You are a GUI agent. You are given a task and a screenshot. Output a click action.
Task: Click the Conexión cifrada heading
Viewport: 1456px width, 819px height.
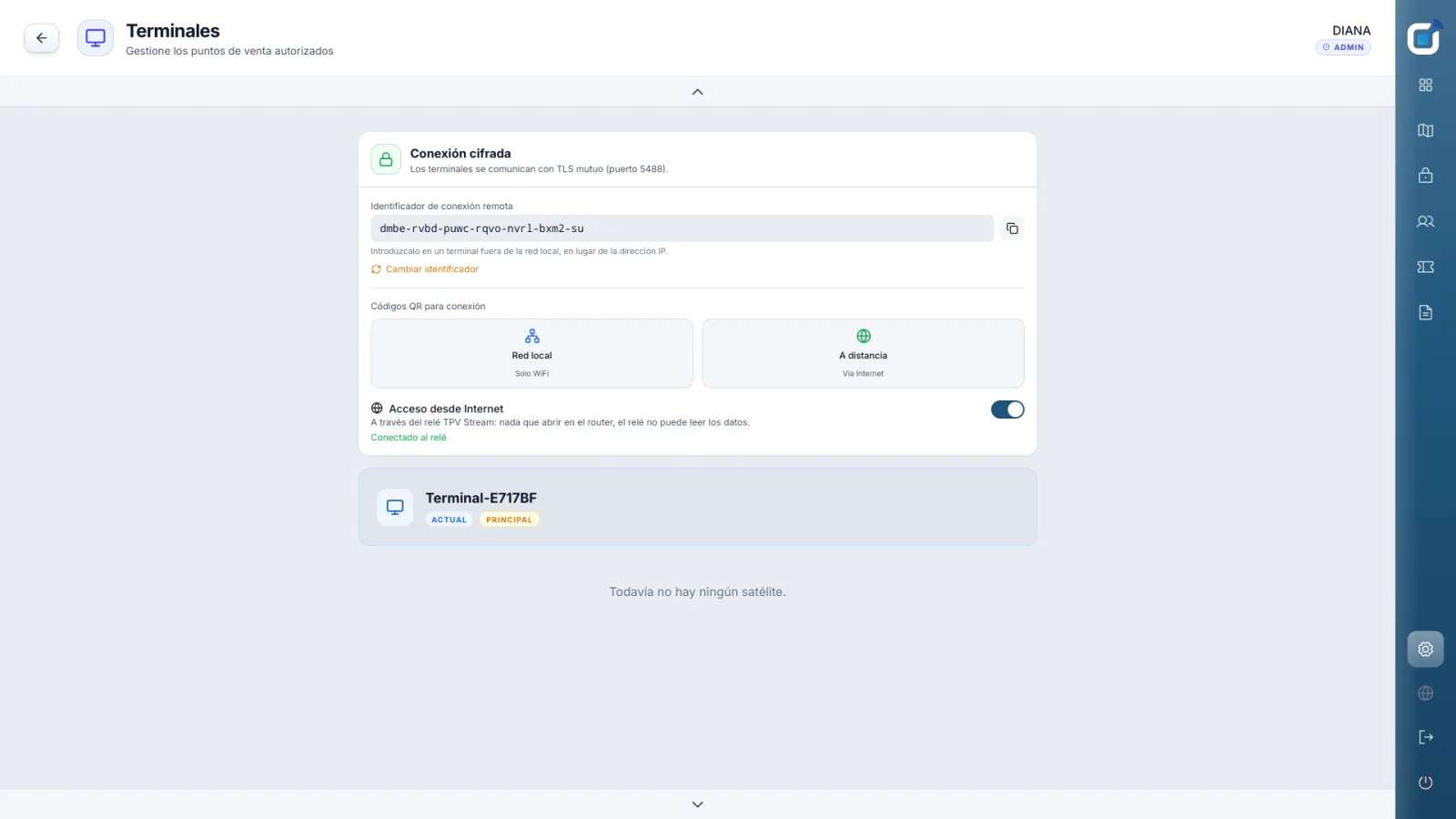pos(460,154)
